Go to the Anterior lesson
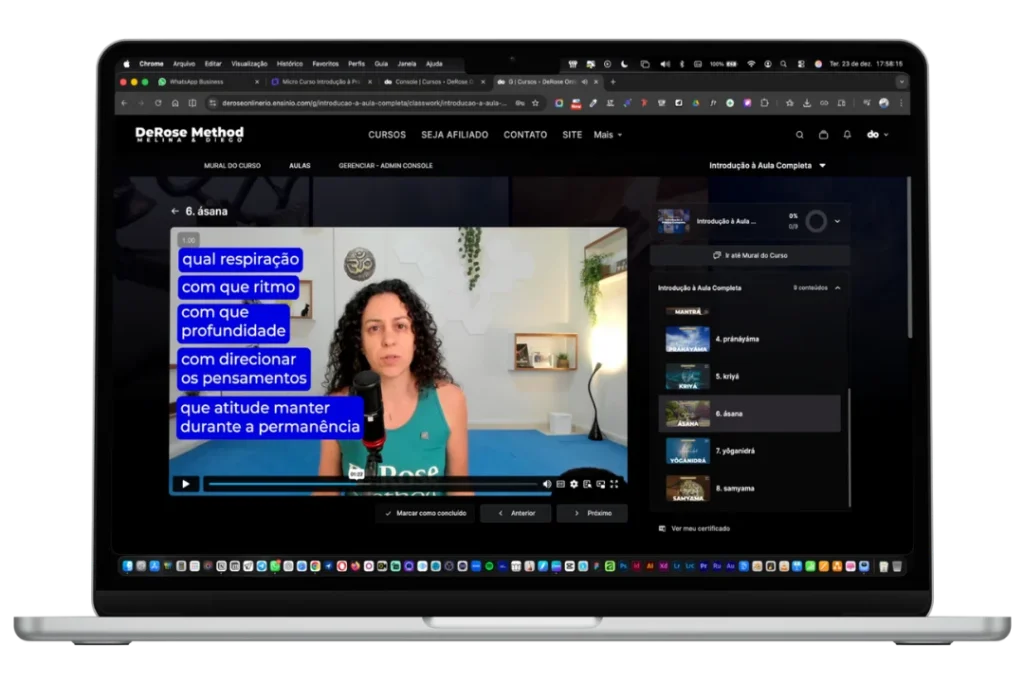This screenshot has height=683, width=1024. 516,513
